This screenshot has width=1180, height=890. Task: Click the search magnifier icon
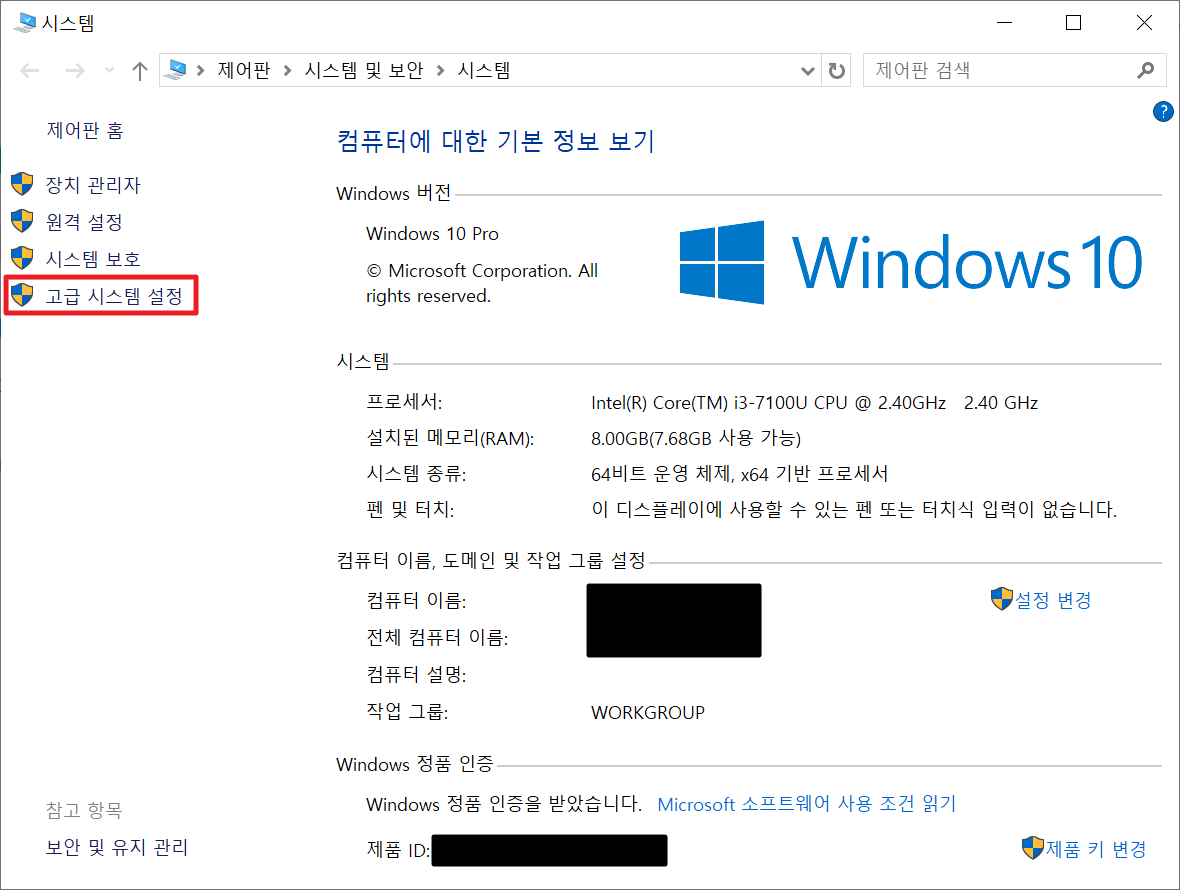tap(1145, 71)
